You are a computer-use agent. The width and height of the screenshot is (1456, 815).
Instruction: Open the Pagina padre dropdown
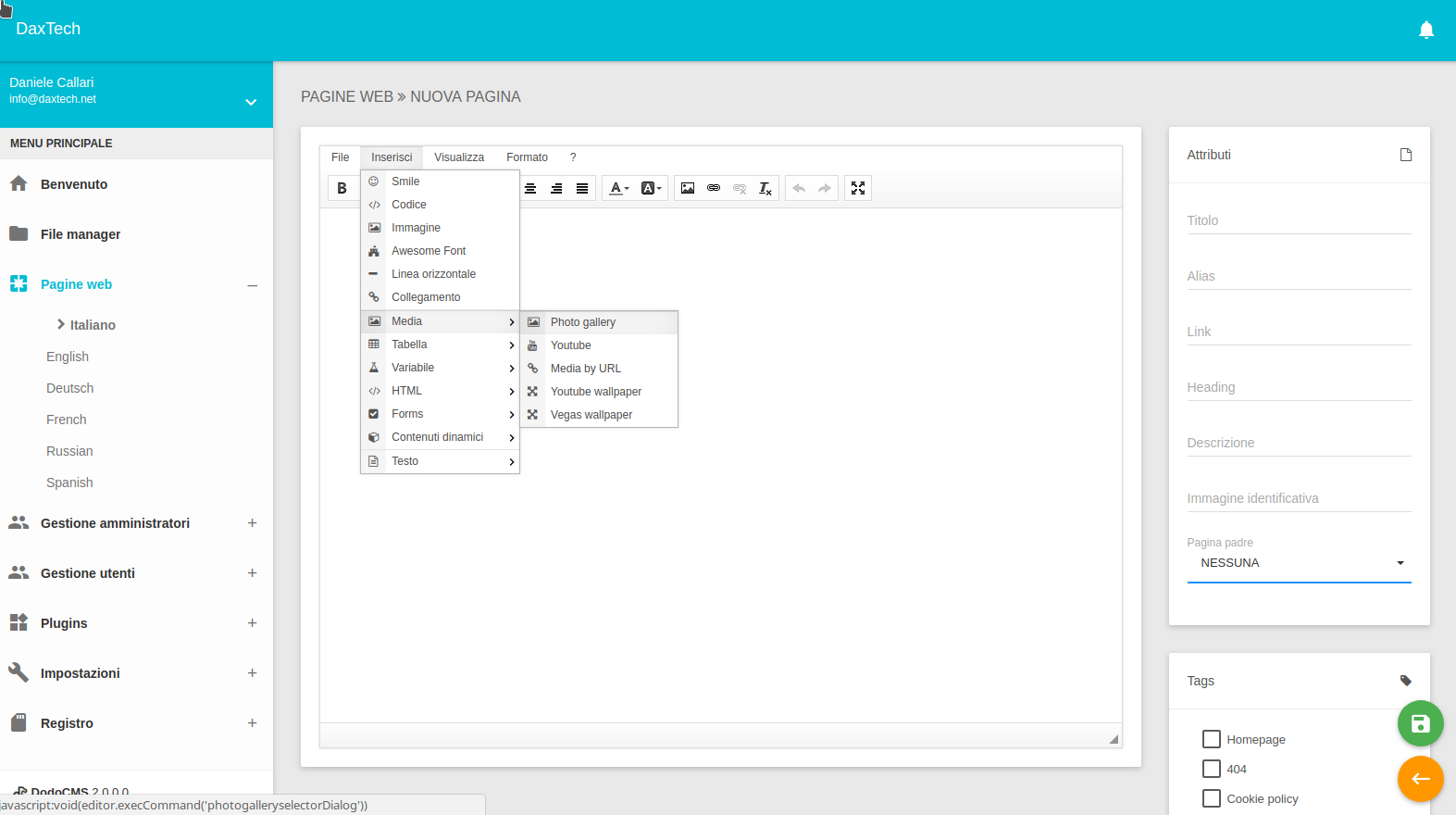1299,563
